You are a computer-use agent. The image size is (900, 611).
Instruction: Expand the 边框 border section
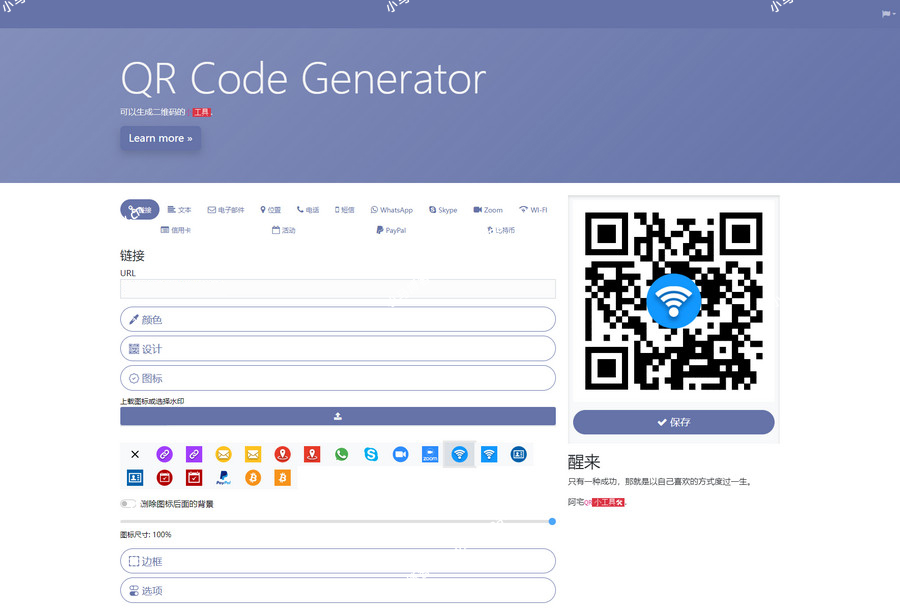click(338, 561)
